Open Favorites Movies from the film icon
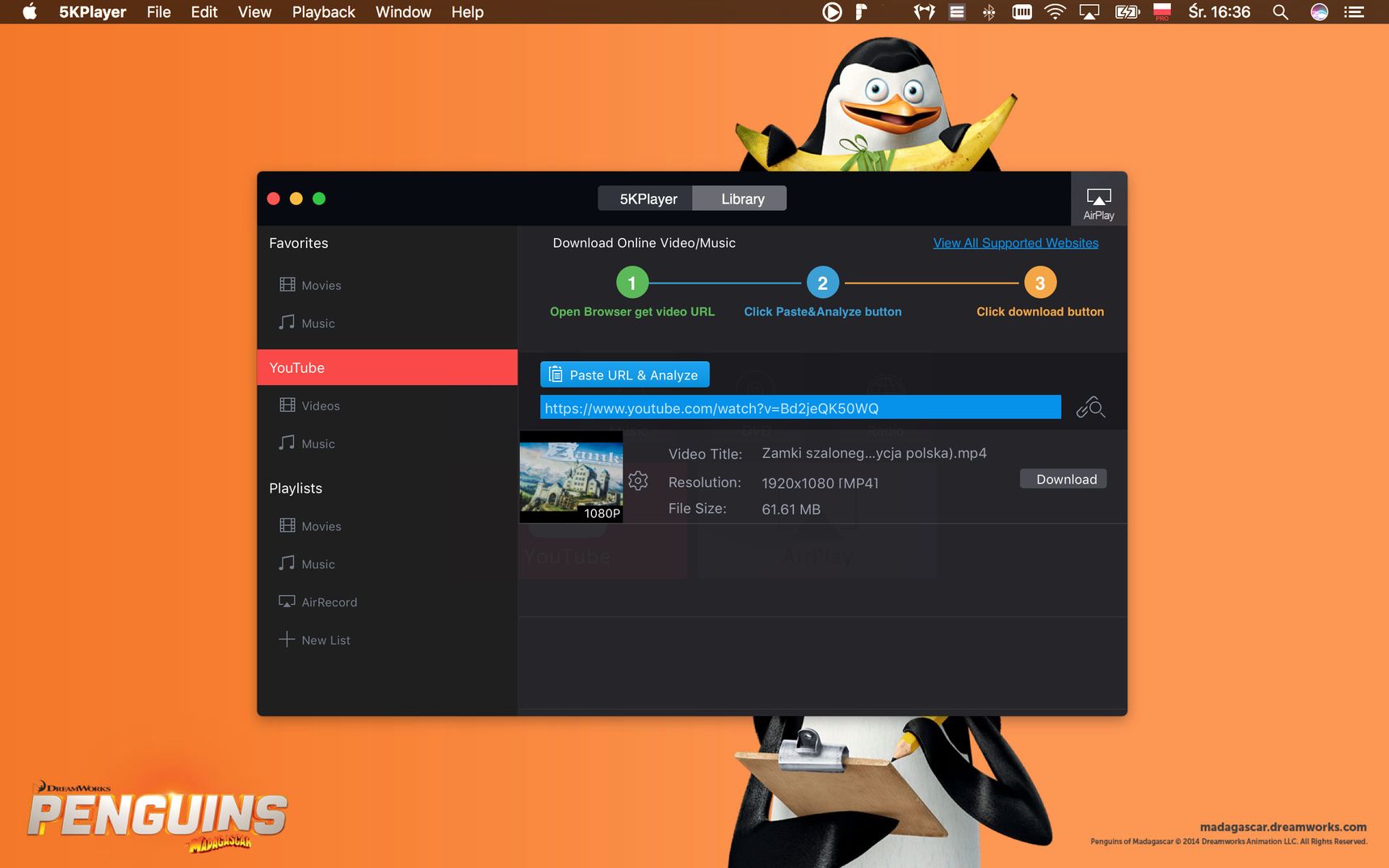 [287, 284]
